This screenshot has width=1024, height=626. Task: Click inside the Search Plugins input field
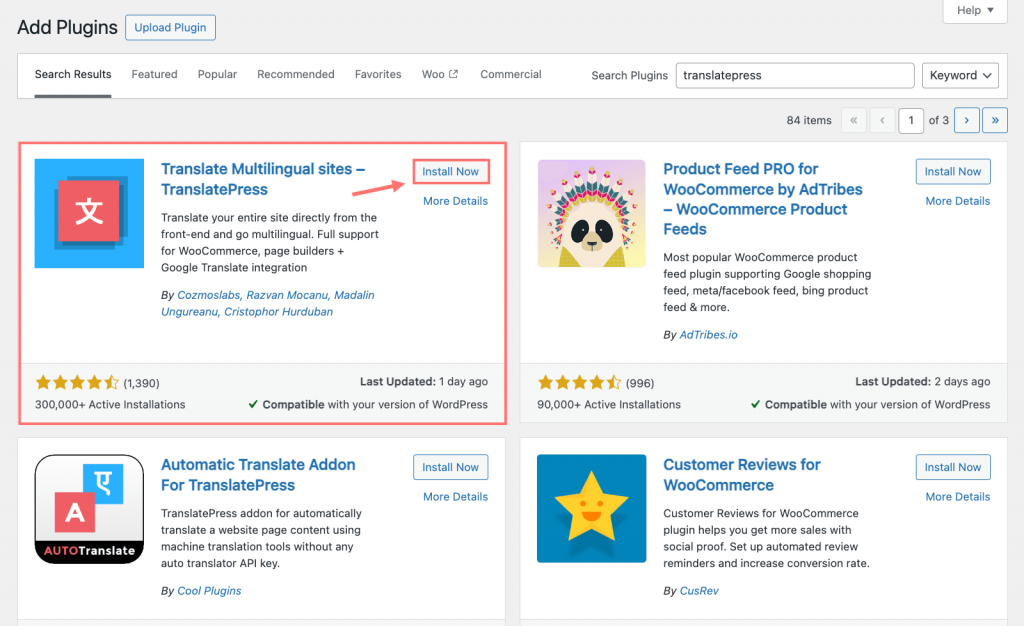(x=794, y=75)
